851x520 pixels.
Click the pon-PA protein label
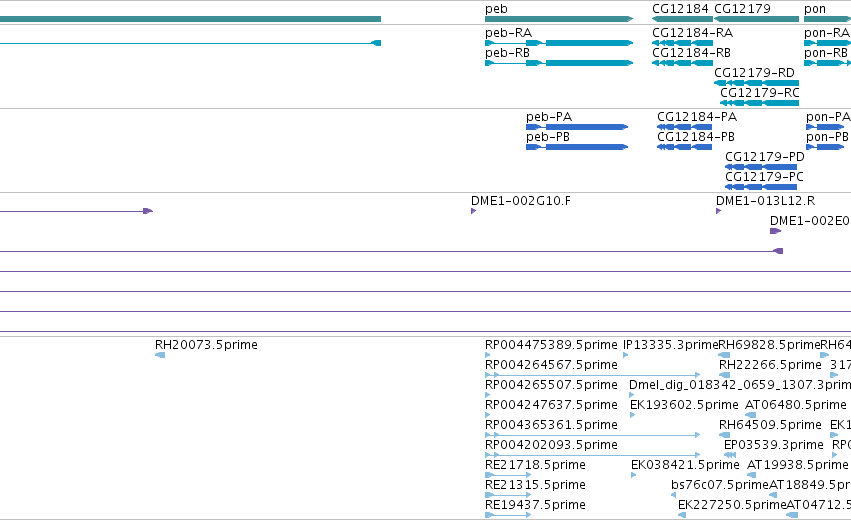click(x=828, y=117)
